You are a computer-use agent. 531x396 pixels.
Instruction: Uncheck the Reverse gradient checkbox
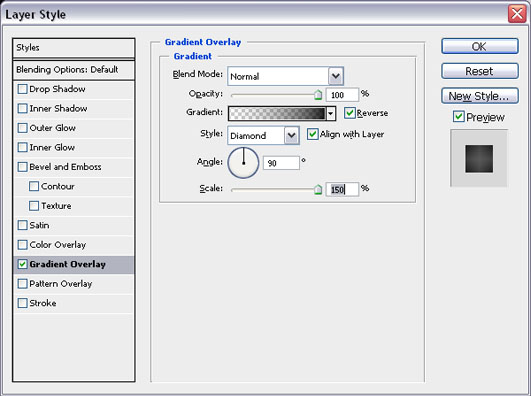point(349,113)
